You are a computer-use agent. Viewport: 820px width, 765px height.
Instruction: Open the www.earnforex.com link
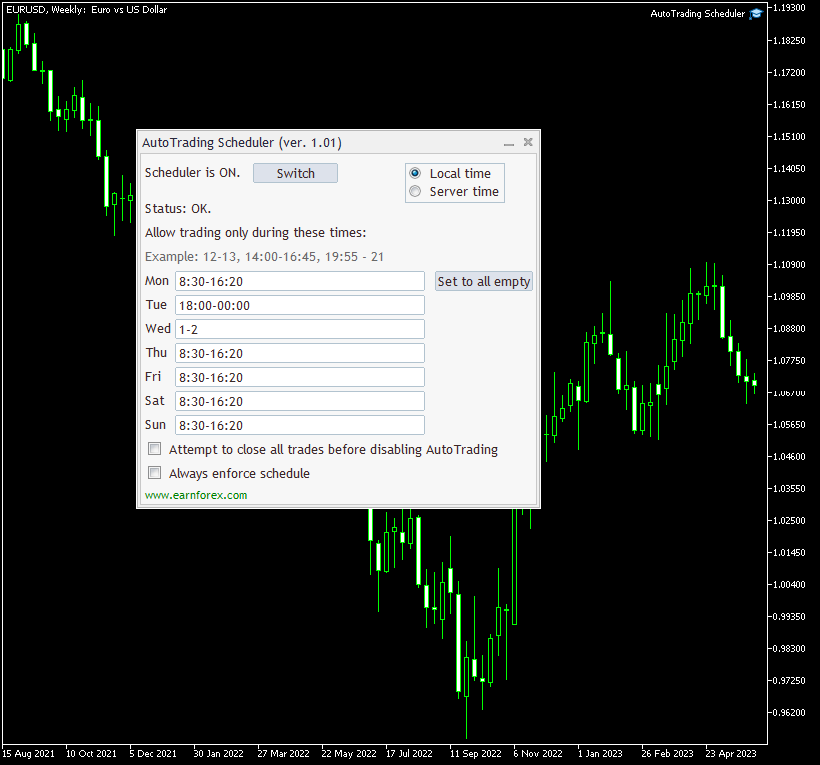(x=196, y=495)
